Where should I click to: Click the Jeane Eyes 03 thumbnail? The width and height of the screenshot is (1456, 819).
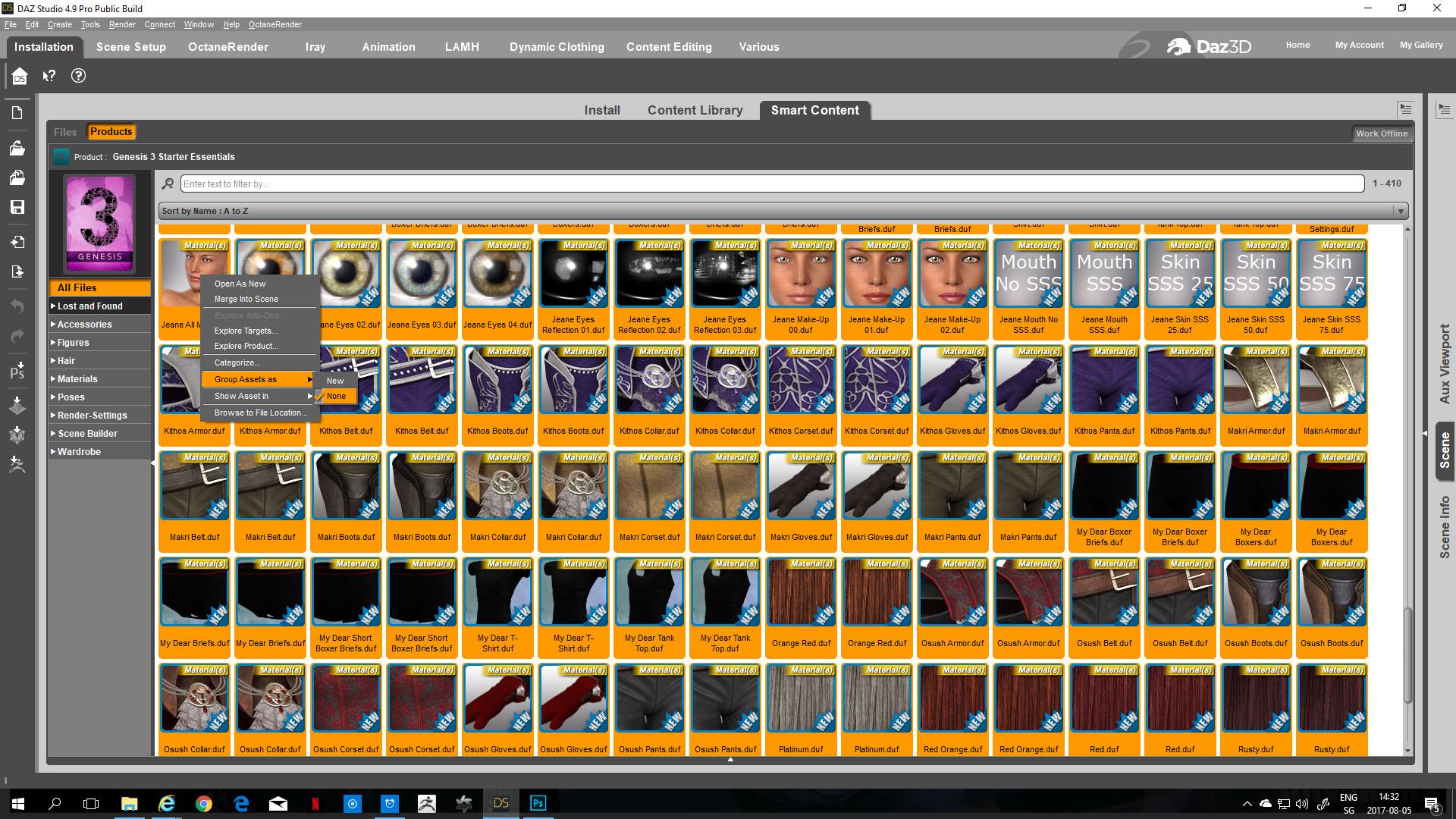tap(422, 275)
